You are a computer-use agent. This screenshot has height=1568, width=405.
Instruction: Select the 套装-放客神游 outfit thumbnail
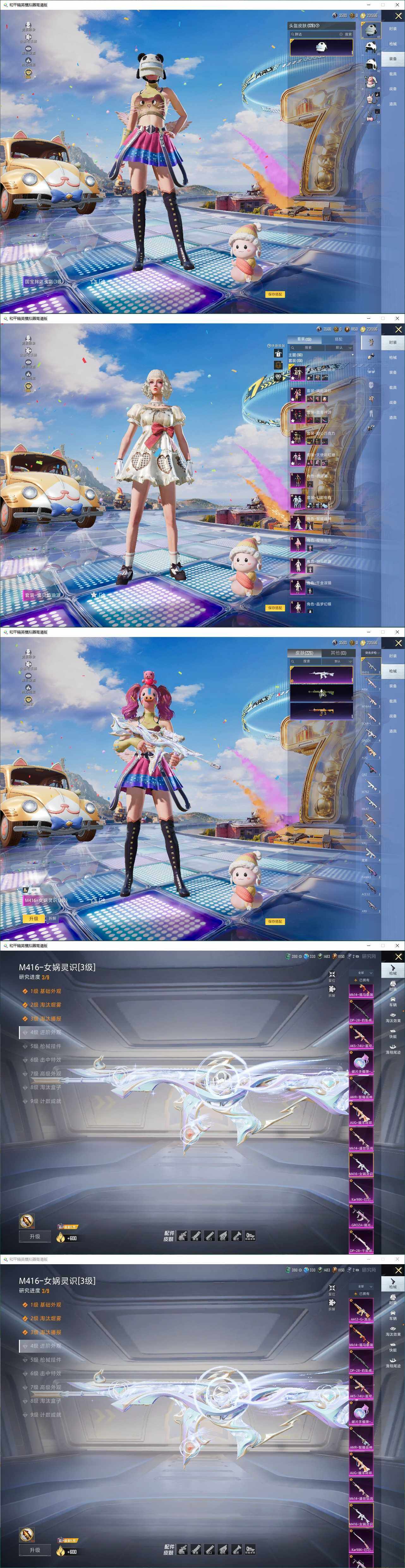pos(297,416)
